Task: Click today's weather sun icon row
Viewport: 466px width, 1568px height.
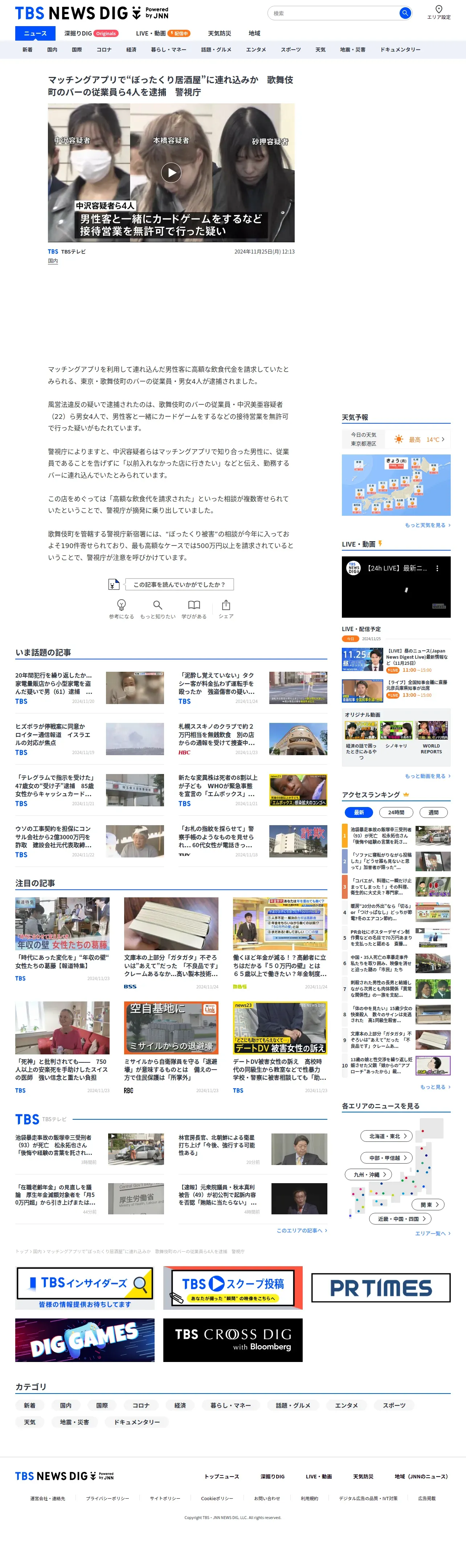Action: (396, 439)
